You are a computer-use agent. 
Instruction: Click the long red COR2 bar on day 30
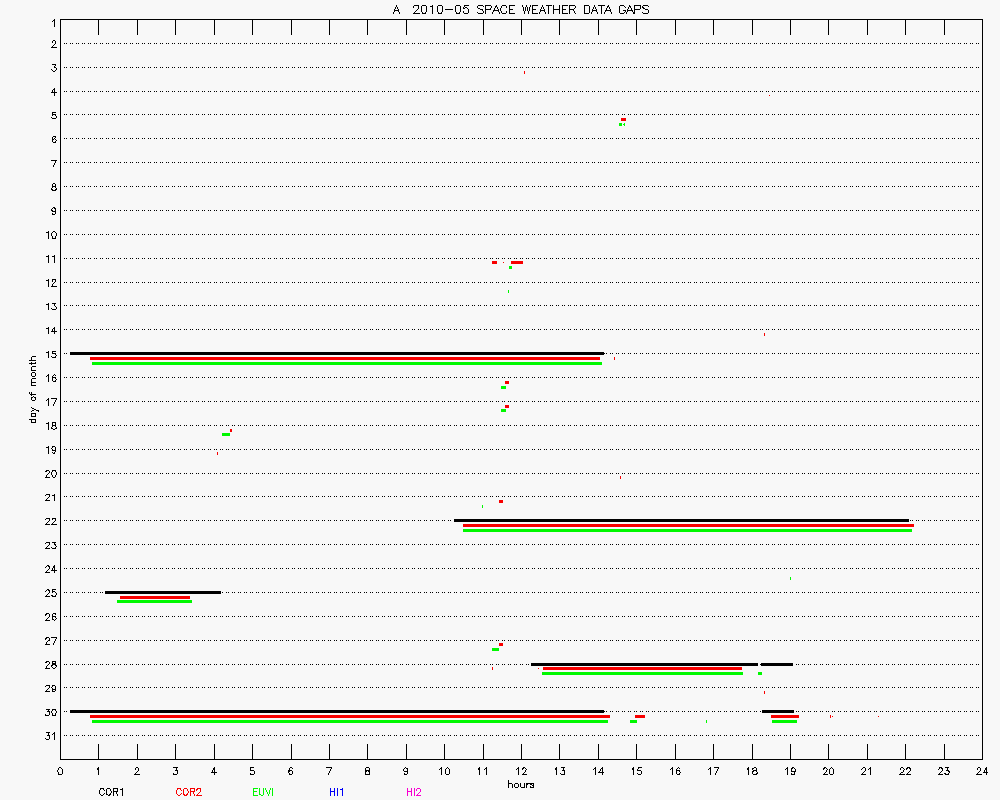click(x=350, y=716)
